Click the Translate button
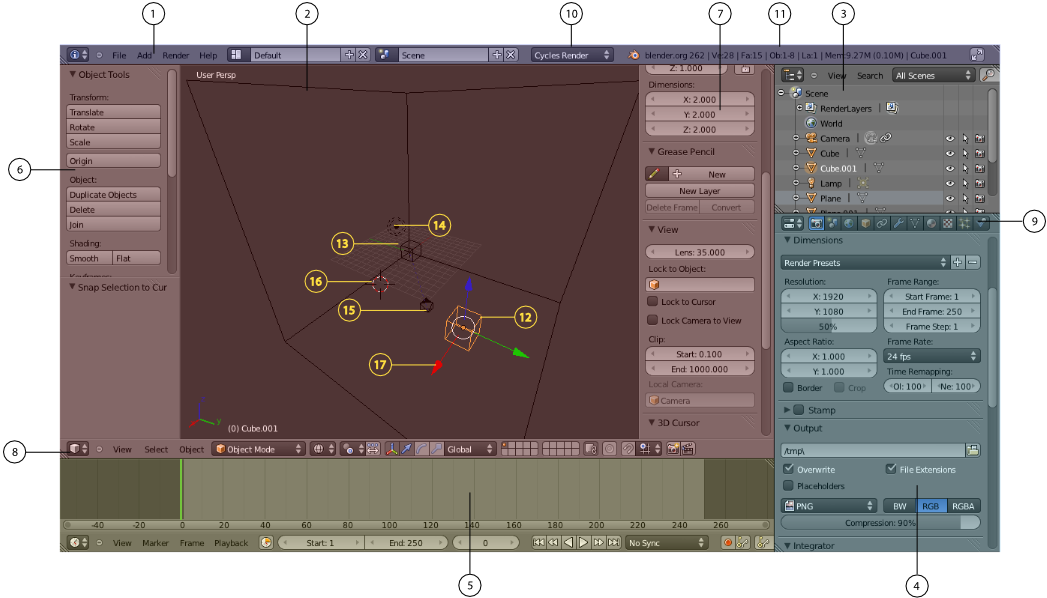The image size is (1047, 598). tap(114, 112)
